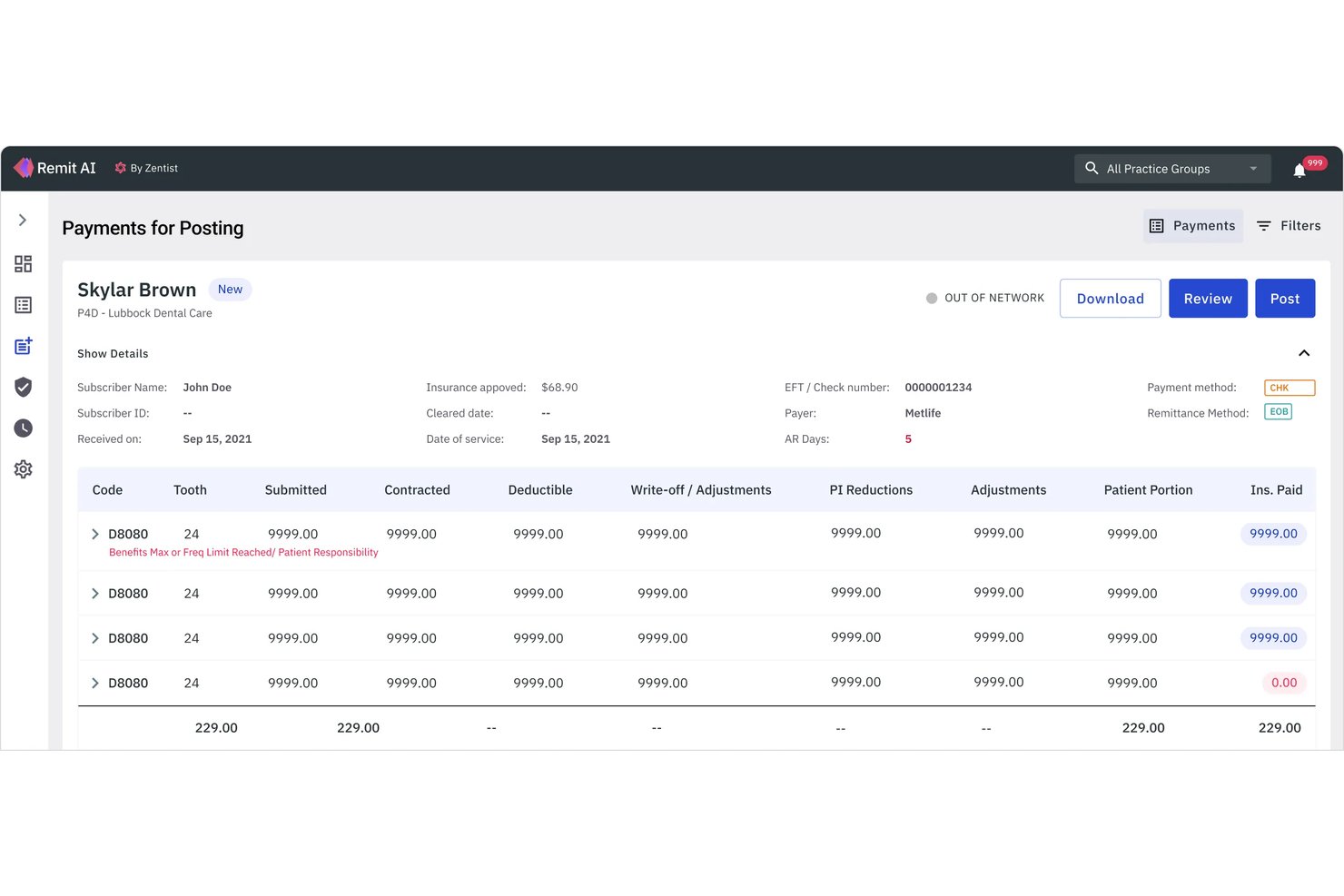Open the By Zentist gear logo
The height and width of the screenshot is (896, 1344).
tap(120, 168)
